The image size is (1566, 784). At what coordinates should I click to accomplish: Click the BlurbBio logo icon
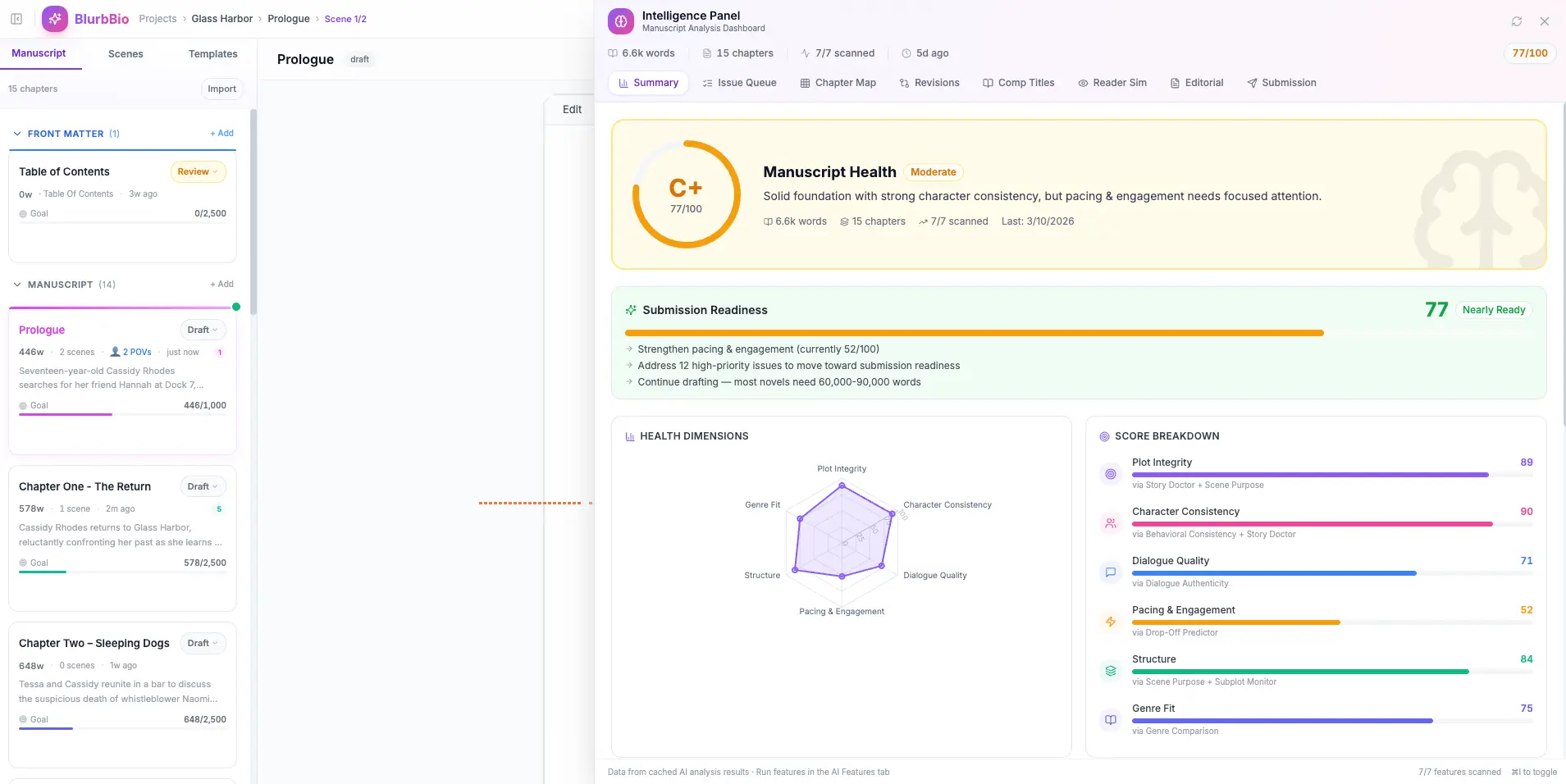point(55,19)
